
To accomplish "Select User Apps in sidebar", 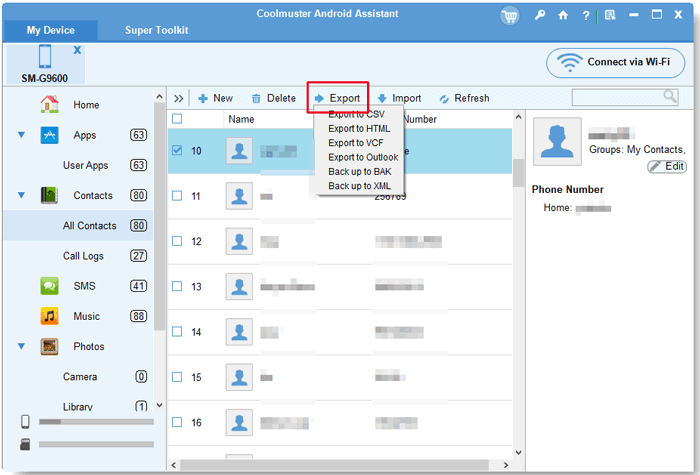I will [x=85, y=165].
